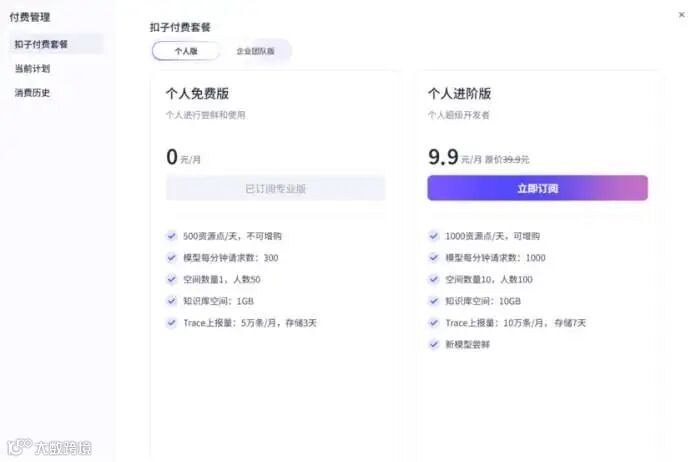Switch to the 企业团队版 tab
This screenshot has width=692, height=462.
pos(255,51)
